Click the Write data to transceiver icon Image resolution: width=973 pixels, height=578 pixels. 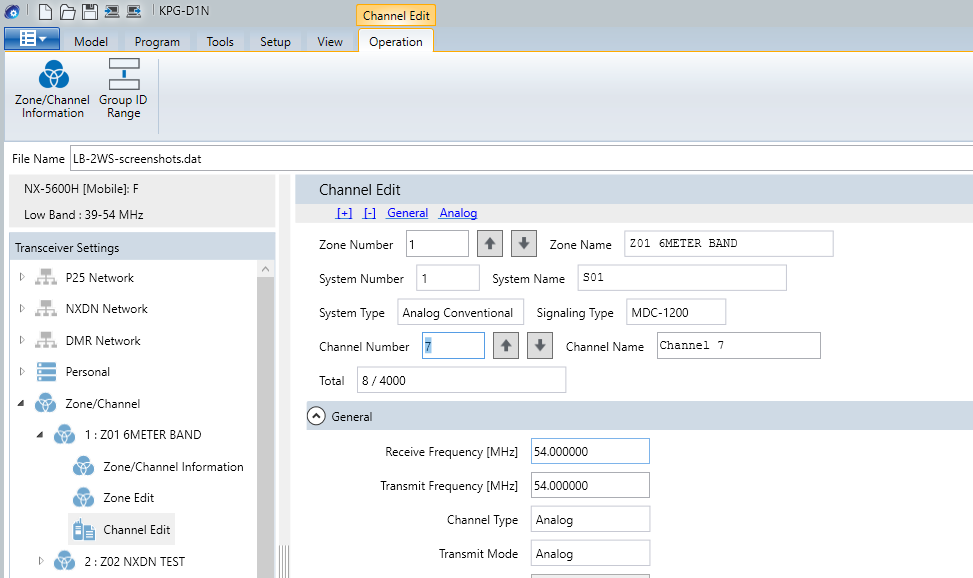pos(133,12)
